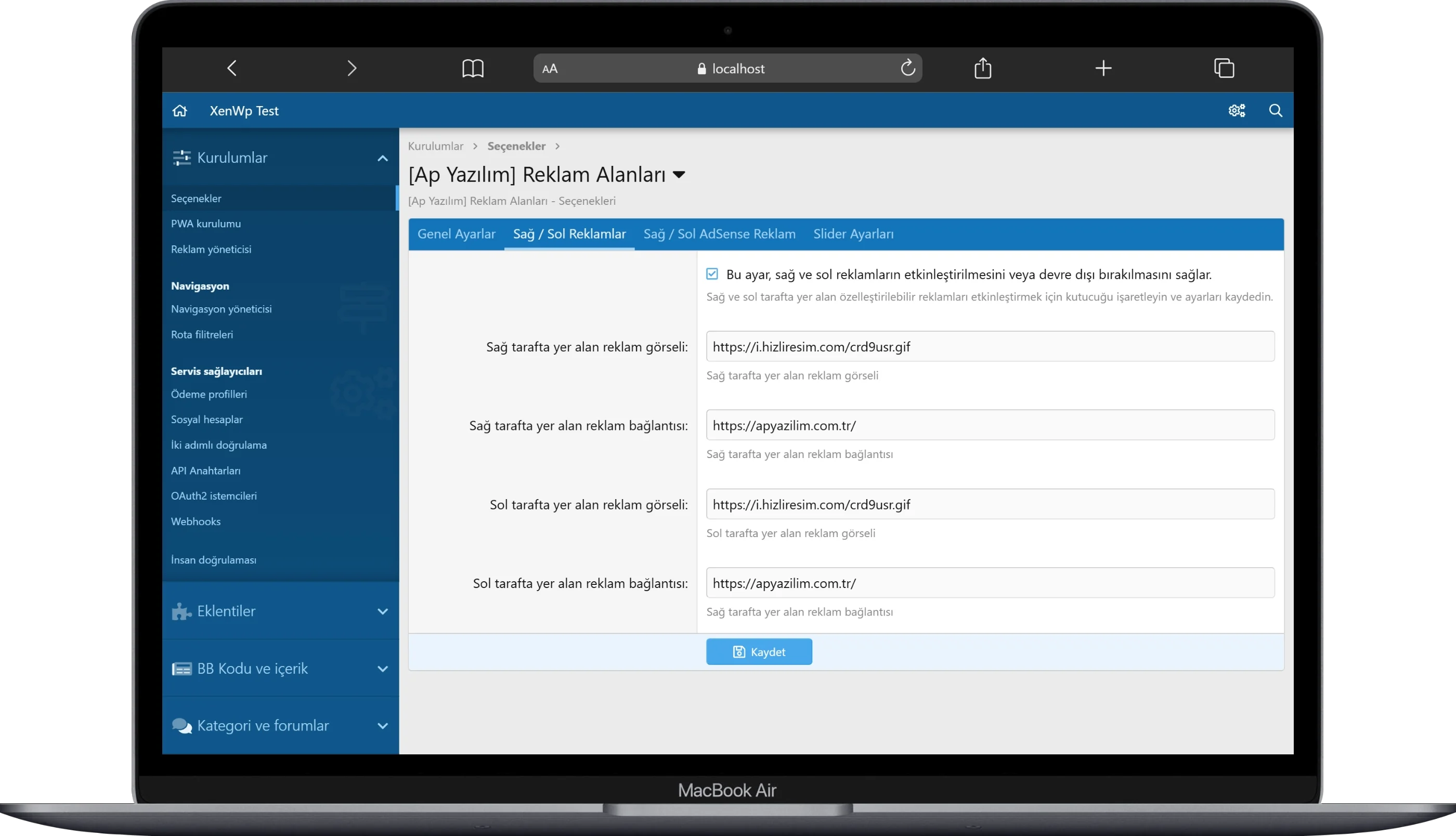Show the tab overview icon
The image size is (1456, 836).
coord(1224,68)
